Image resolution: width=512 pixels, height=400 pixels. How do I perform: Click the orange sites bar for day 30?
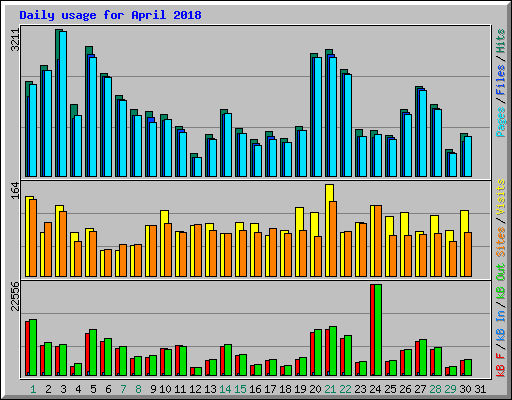pos(468,255)
